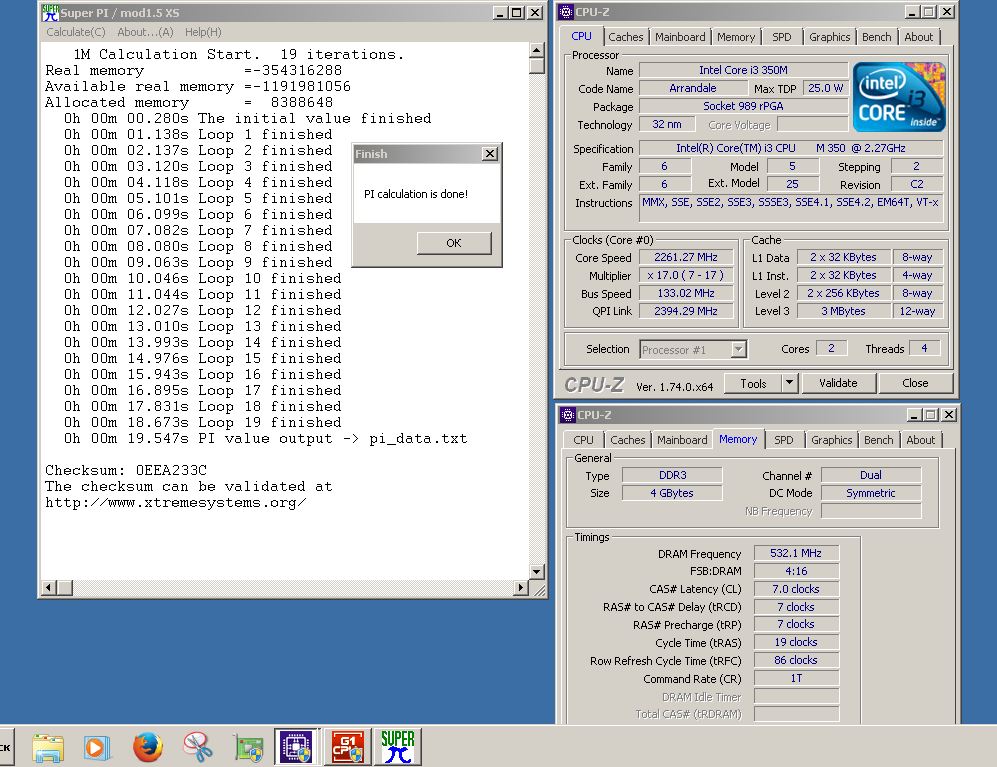Click the Arrandale code name value

[x=692, y=88]
